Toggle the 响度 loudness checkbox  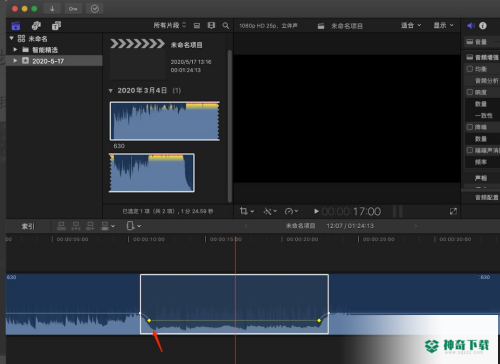coord(470,92)
